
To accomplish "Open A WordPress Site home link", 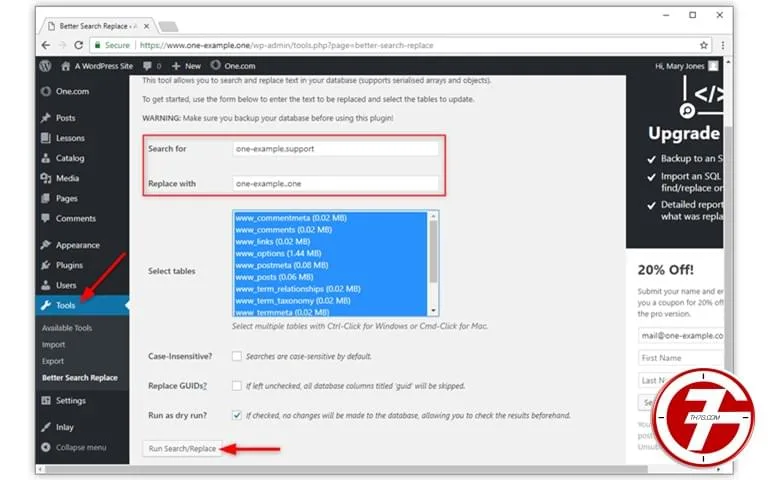I will pos(97,66).
